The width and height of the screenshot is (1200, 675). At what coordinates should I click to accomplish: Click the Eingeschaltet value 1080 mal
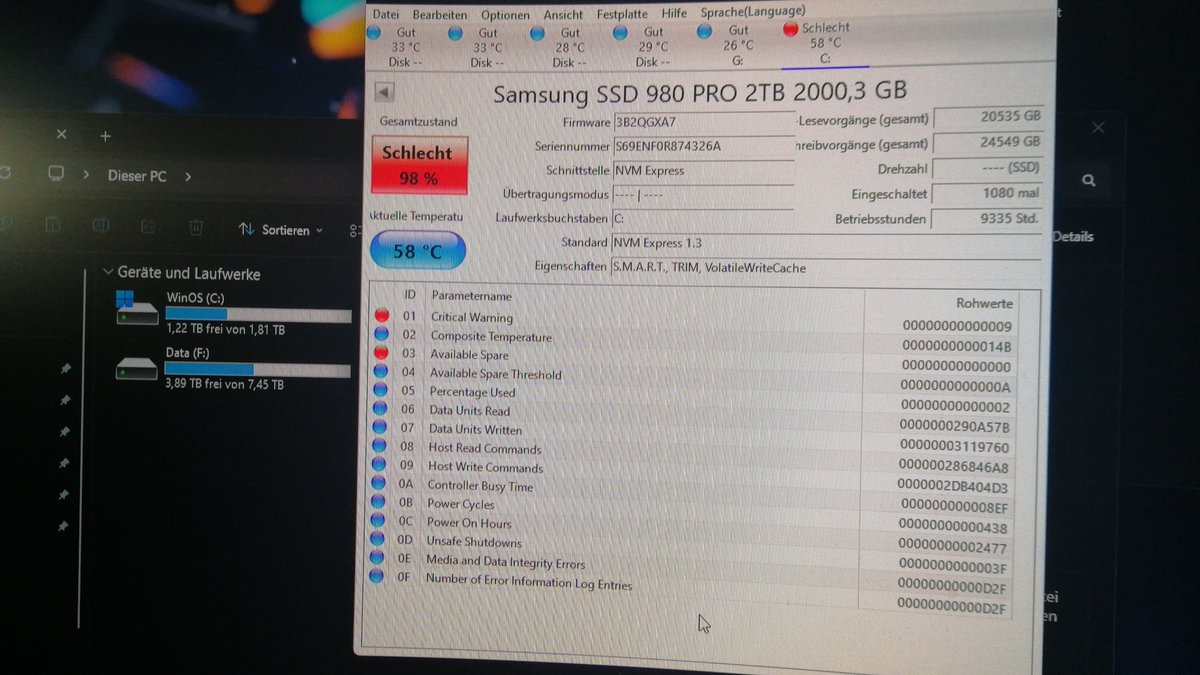pyautogui.click(x=987, y=193)
